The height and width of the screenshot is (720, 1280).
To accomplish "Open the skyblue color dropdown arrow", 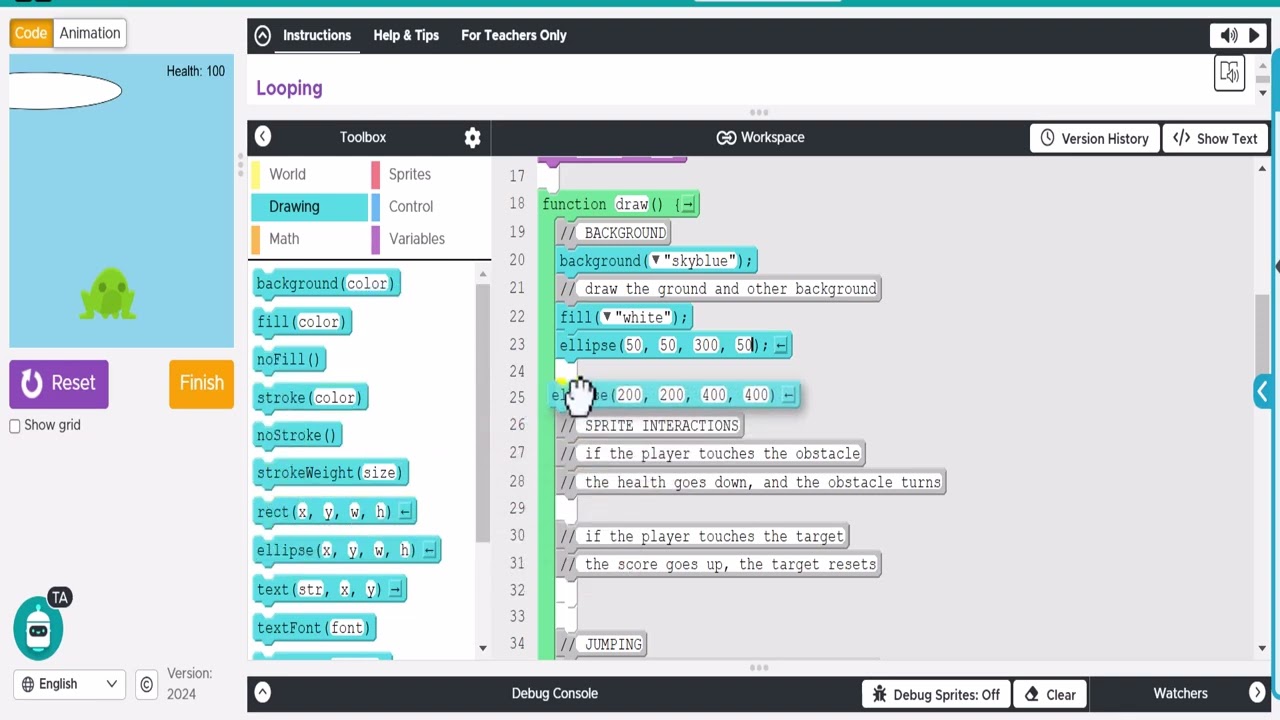I will [x=655, y=261].
